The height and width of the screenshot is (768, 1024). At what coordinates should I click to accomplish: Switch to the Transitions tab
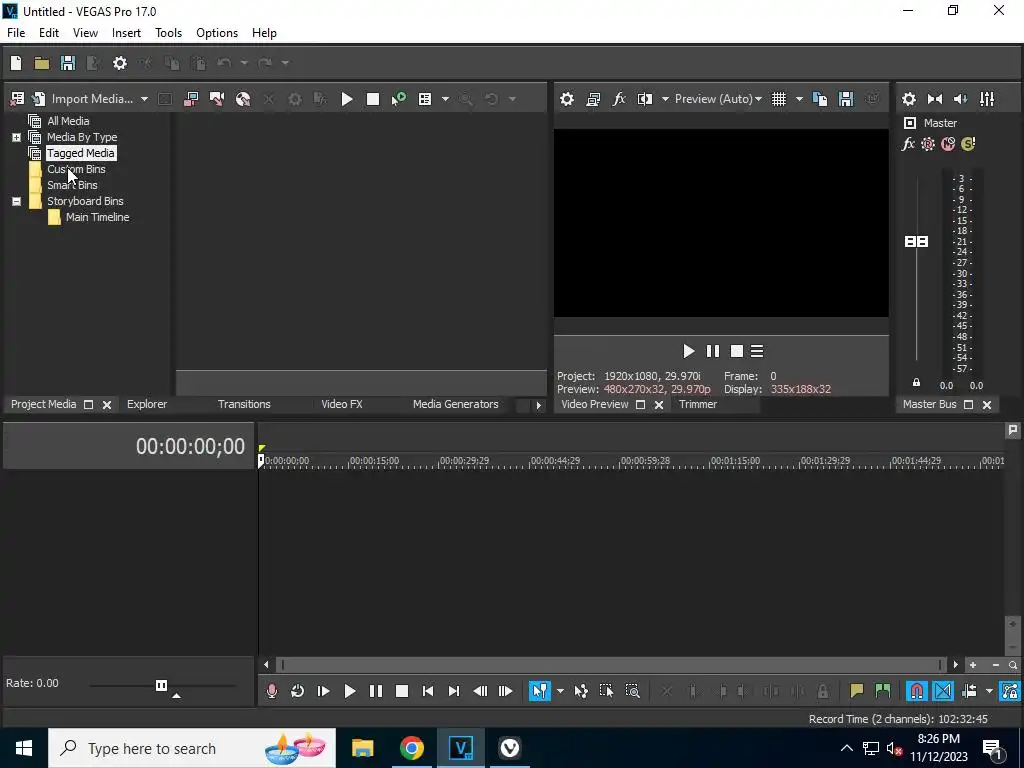click(x=244, y=404)
